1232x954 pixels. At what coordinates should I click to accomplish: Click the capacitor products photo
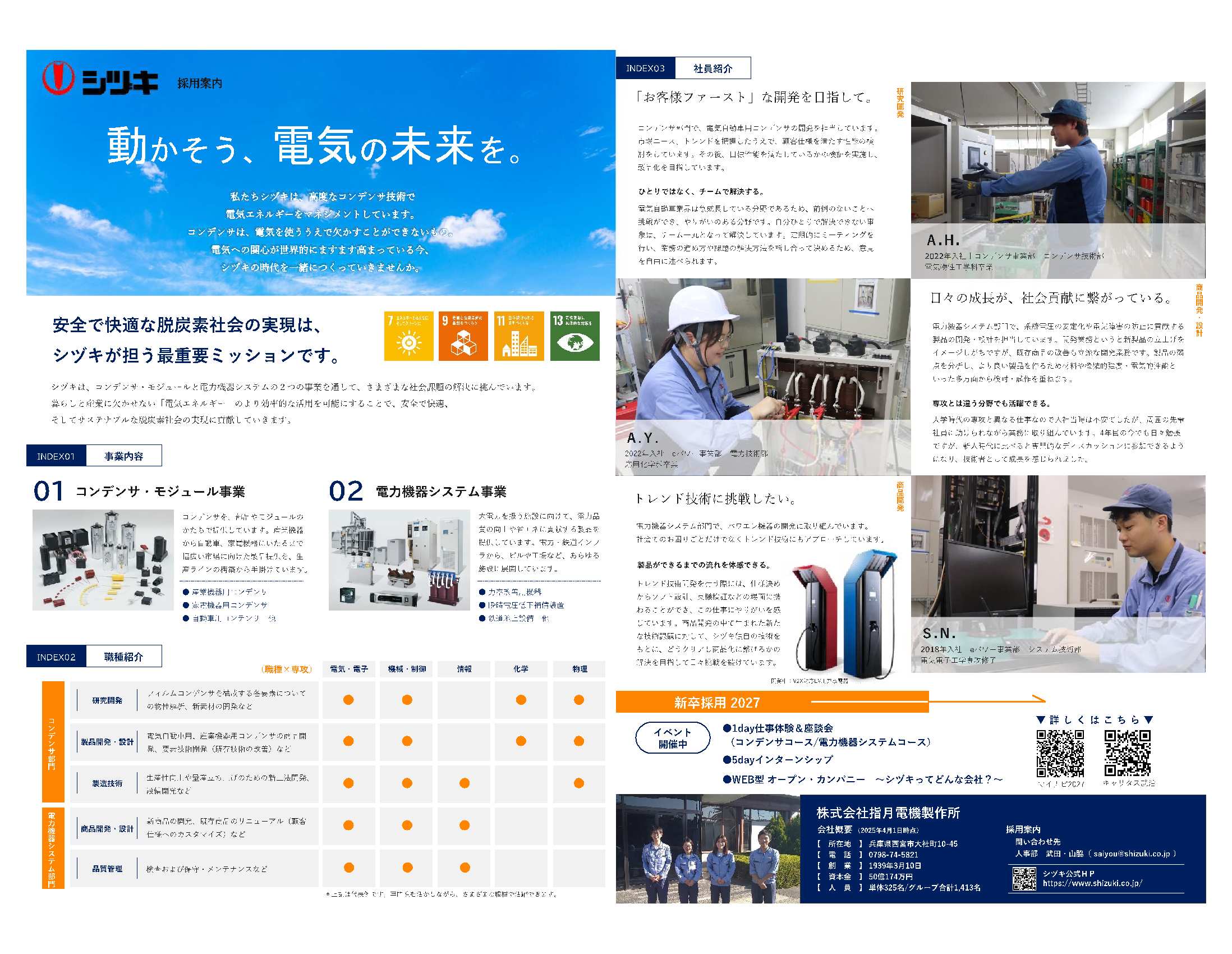pos(103,559)
